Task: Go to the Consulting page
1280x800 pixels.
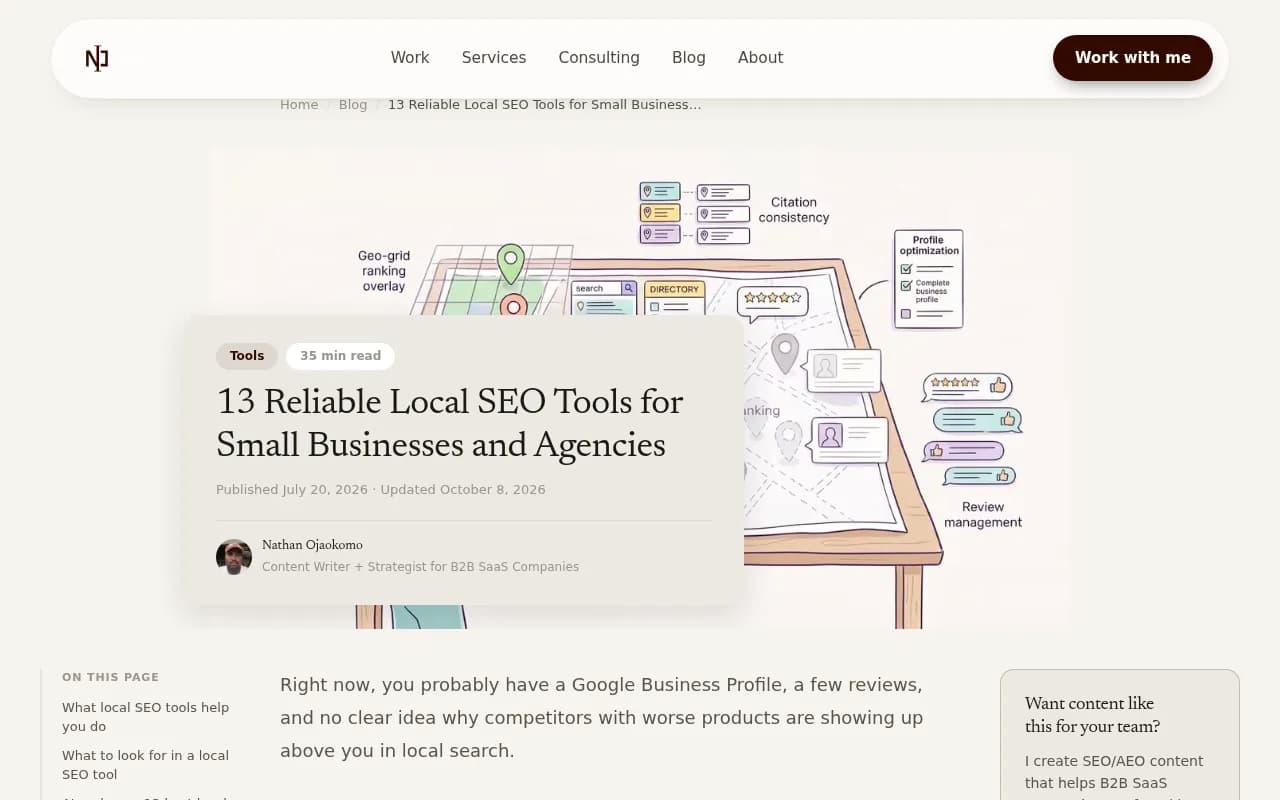Action: coord(599,58)
